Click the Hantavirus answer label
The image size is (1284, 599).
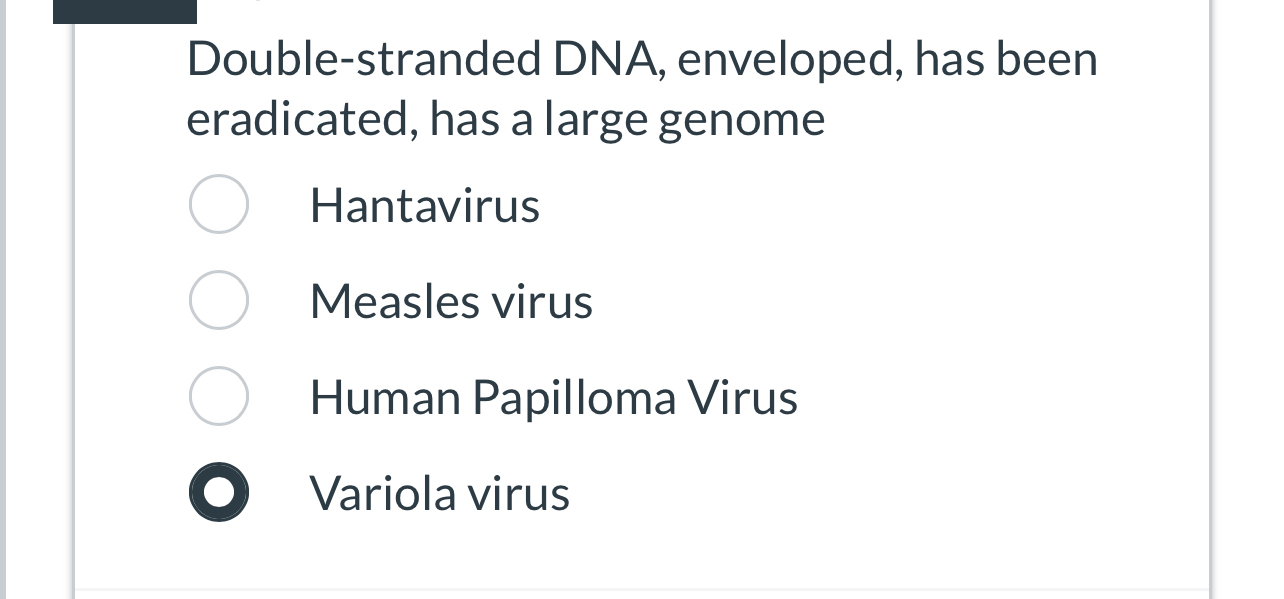424,204
